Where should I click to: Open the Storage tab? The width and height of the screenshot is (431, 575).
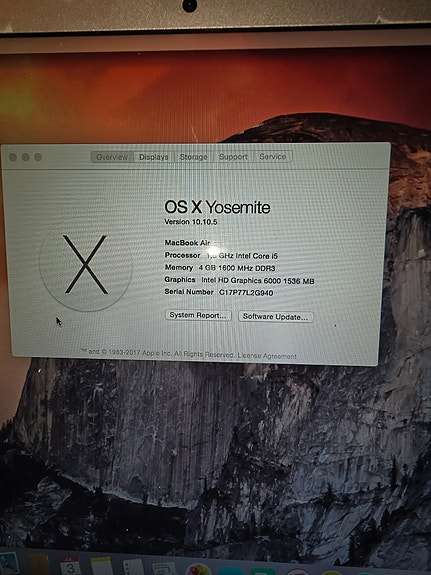click(x=193, y=157)
